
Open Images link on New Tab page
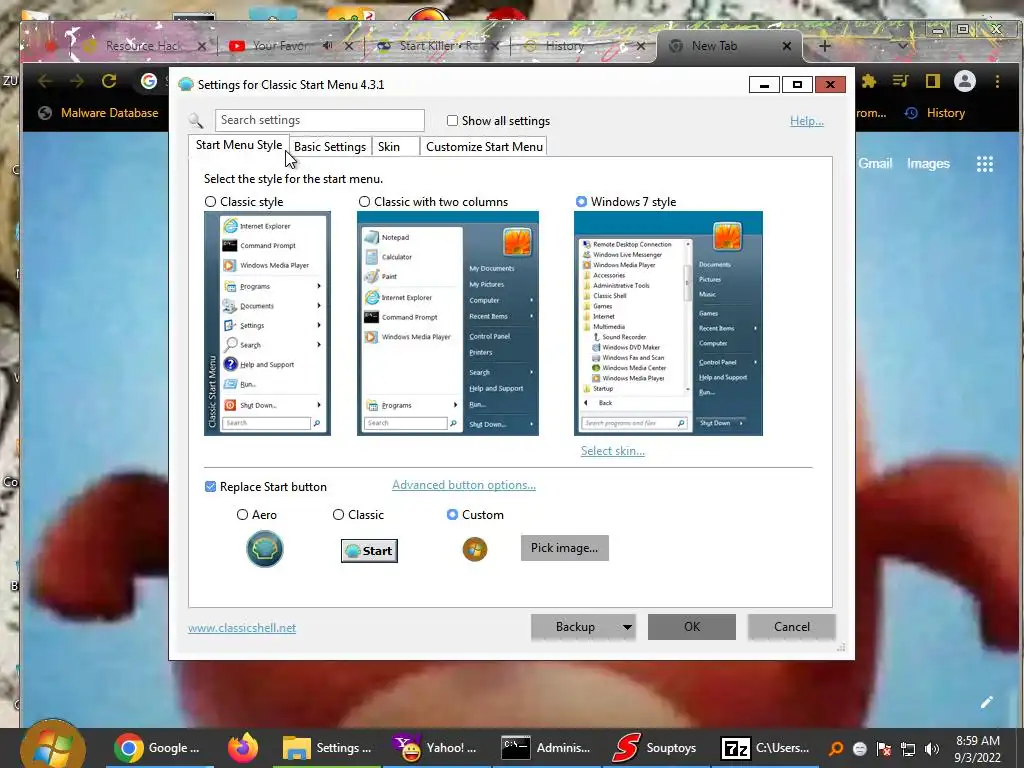click(928, 164)
